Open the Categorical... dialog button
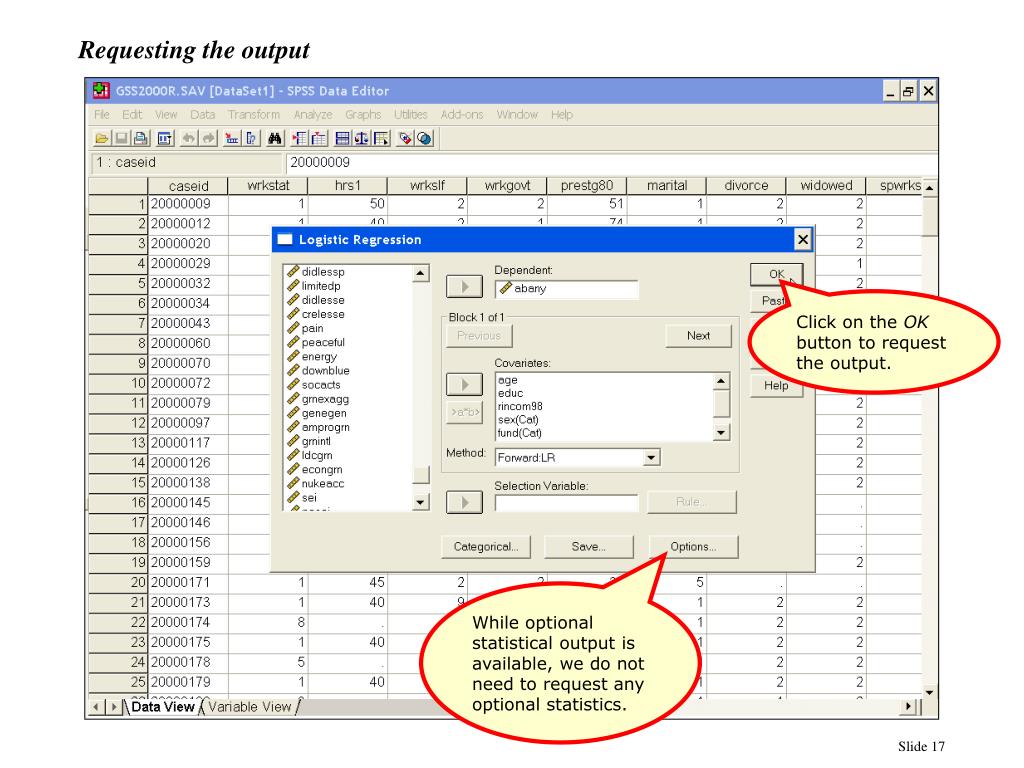The image size is (1024, 768). click(x=486, y=547)
